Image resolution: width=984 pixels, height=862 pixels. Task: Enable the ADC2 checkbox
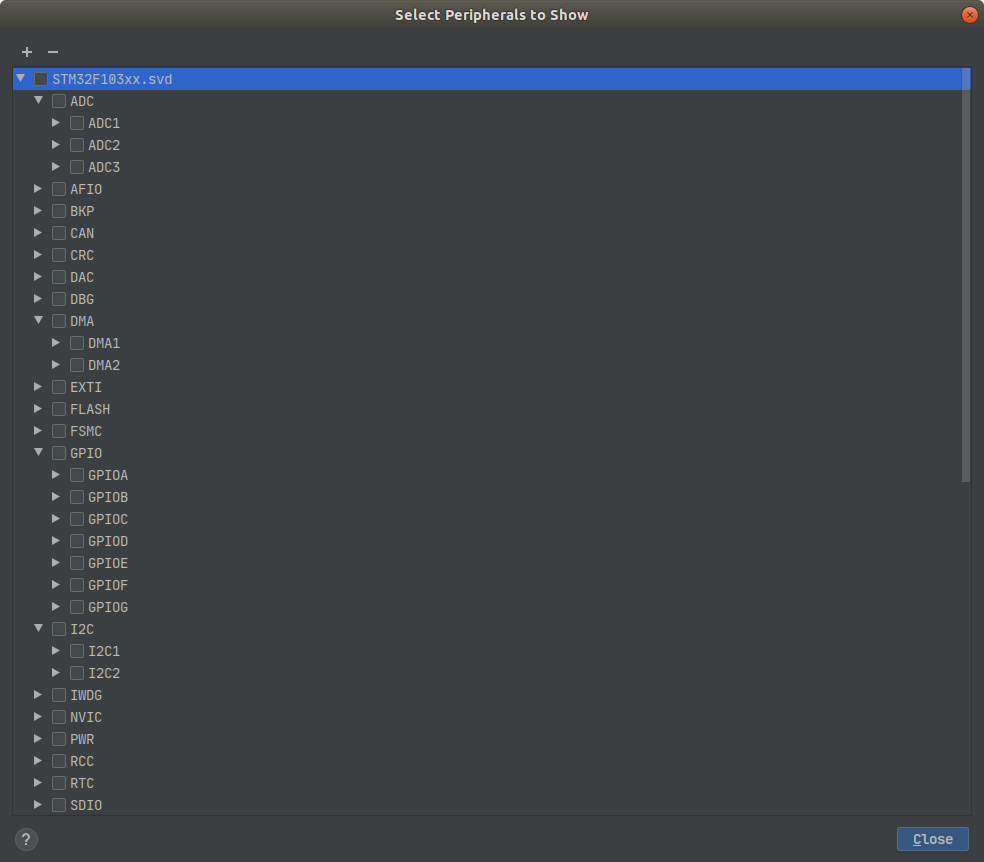pos(77,145)
